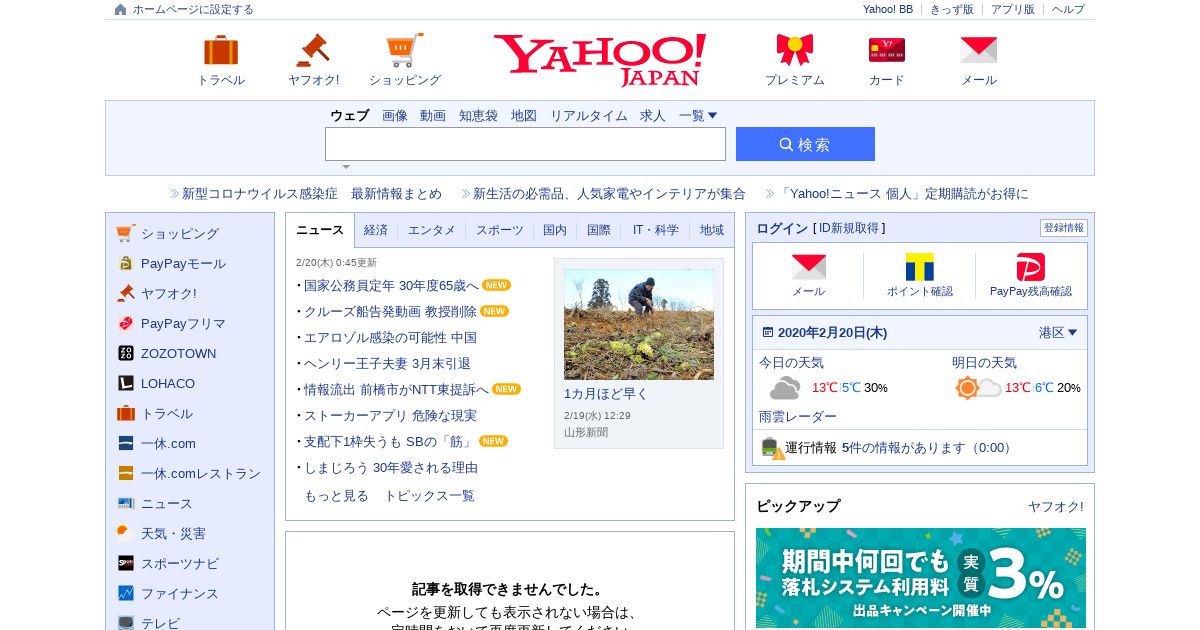Viewport: 1200px width, 630px height.
Task: Select the リアルタイム search type
Action: pos(589,115)
